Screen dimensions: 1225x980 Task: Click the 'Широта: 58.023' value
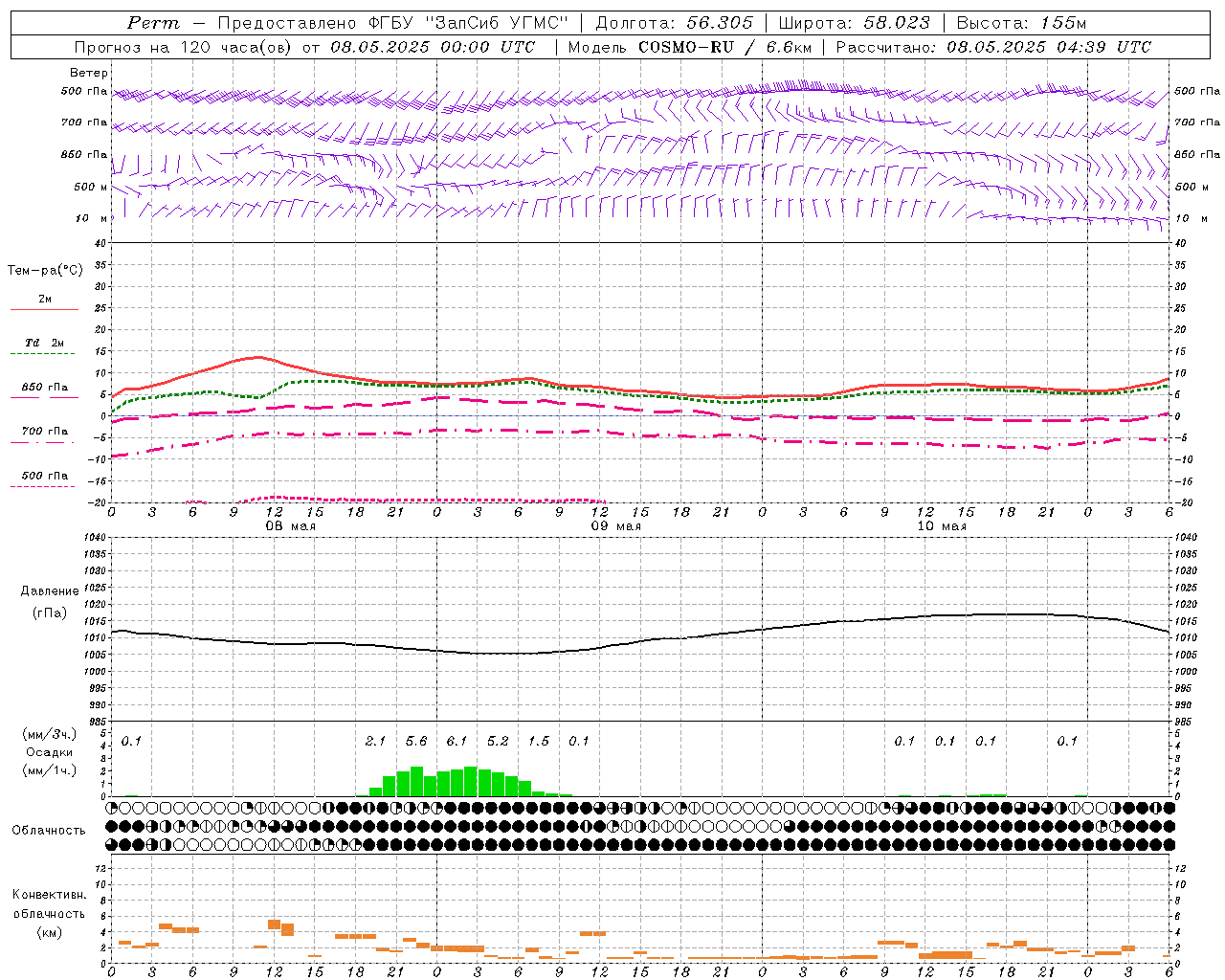tap(855, 23)
